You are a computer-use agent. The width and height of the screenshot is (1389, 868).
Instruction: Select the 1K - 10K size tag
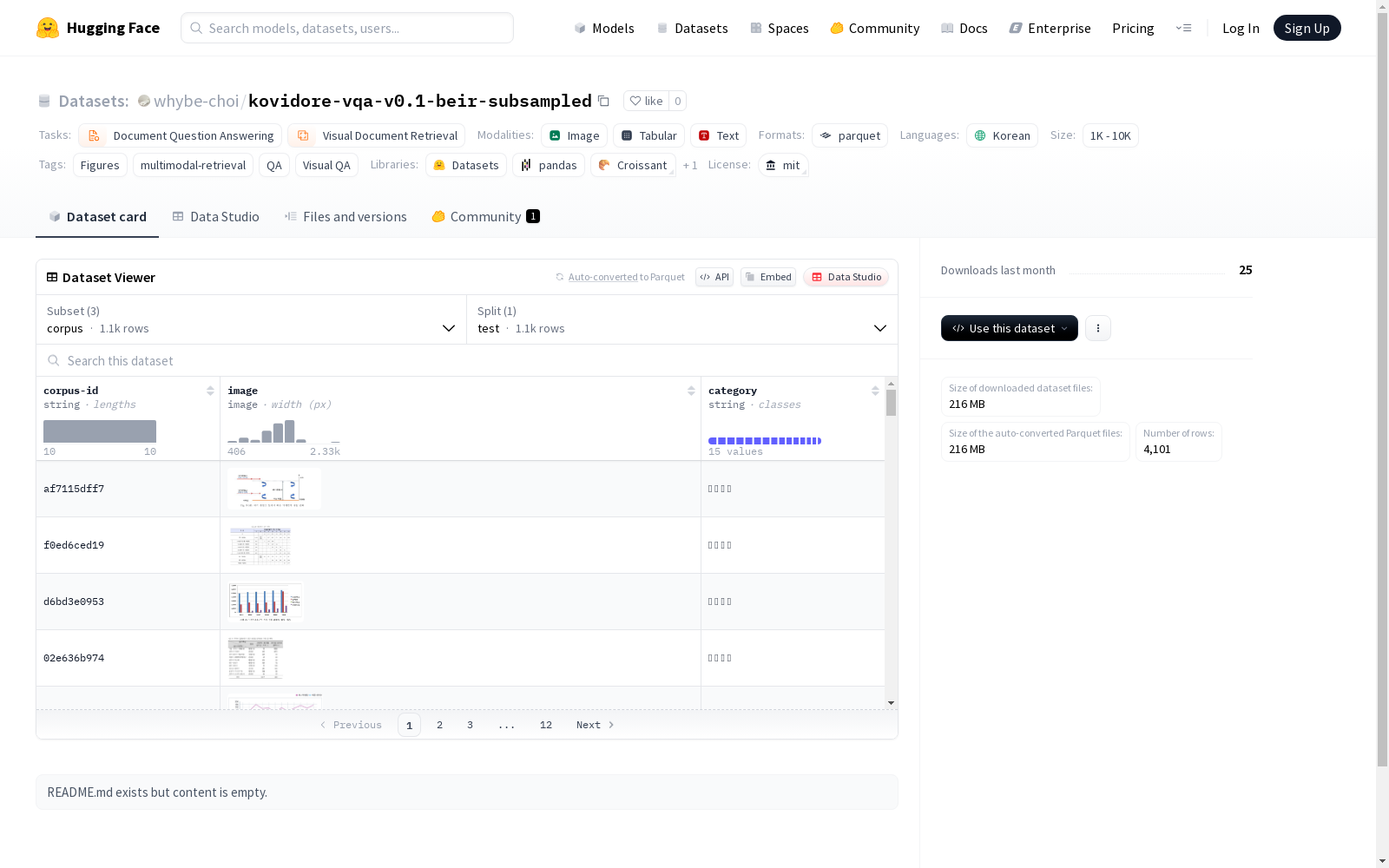point(1110,135)
